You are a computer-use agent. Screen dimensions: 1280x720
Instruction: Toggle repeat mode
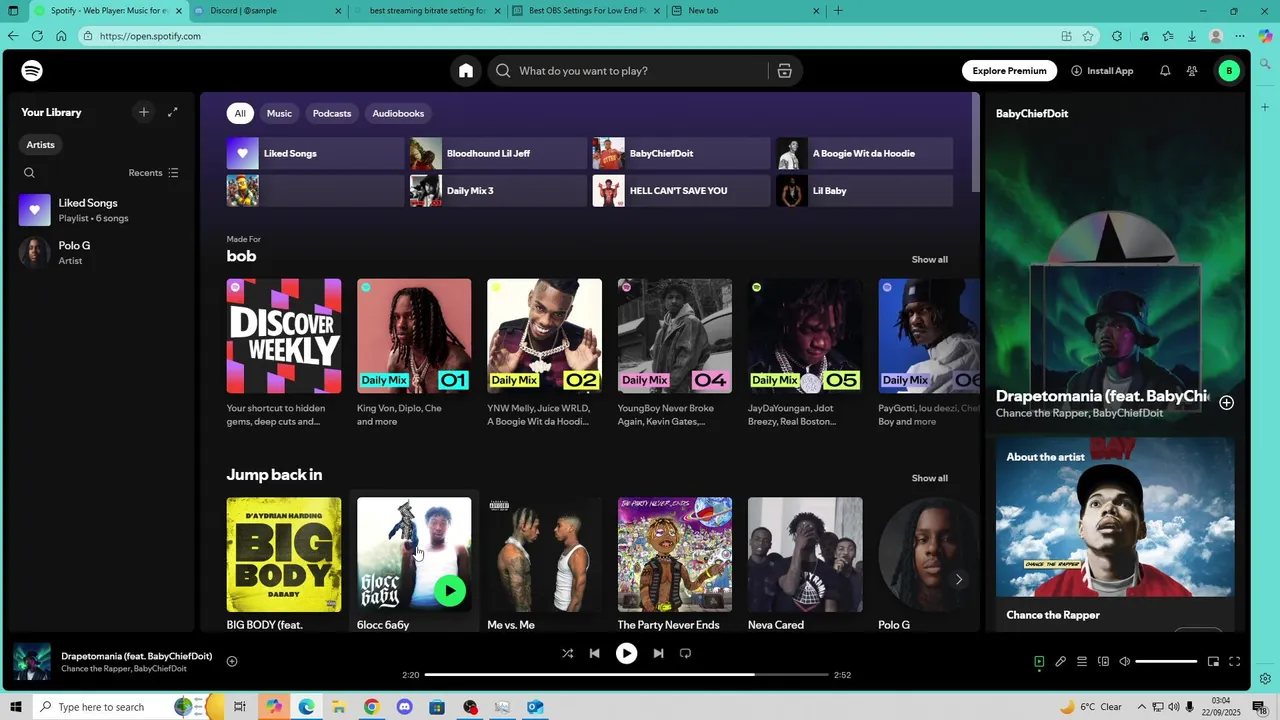pos(685,653)
